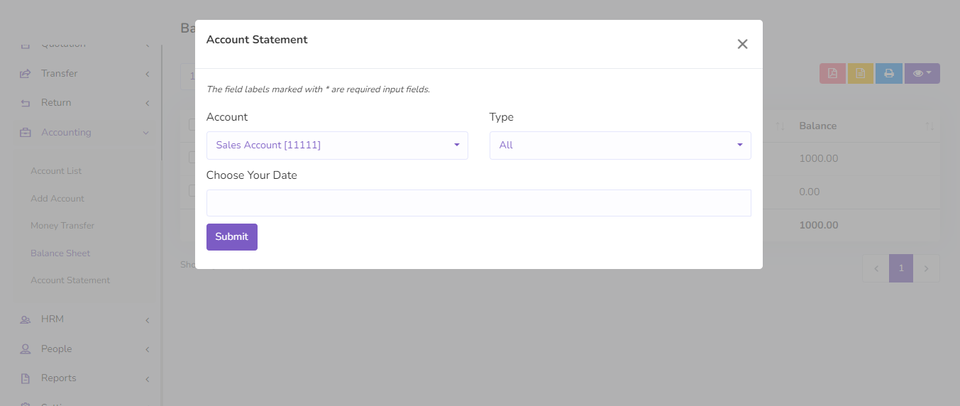Sort by the Balance column arrows
This screenshot has width=960, height=406.
click(929, 126)
